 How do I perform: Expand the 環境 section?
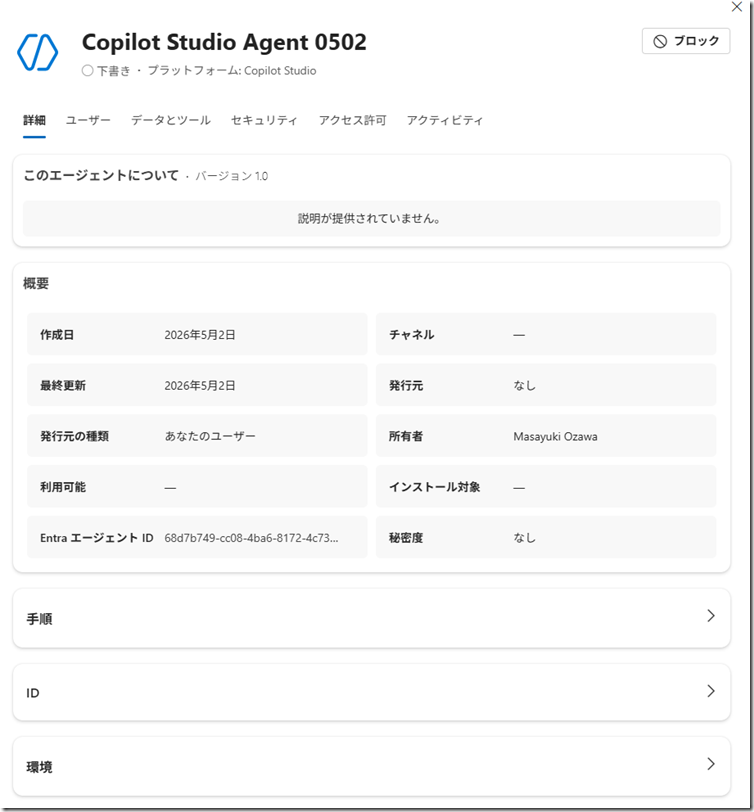[371, 766]
